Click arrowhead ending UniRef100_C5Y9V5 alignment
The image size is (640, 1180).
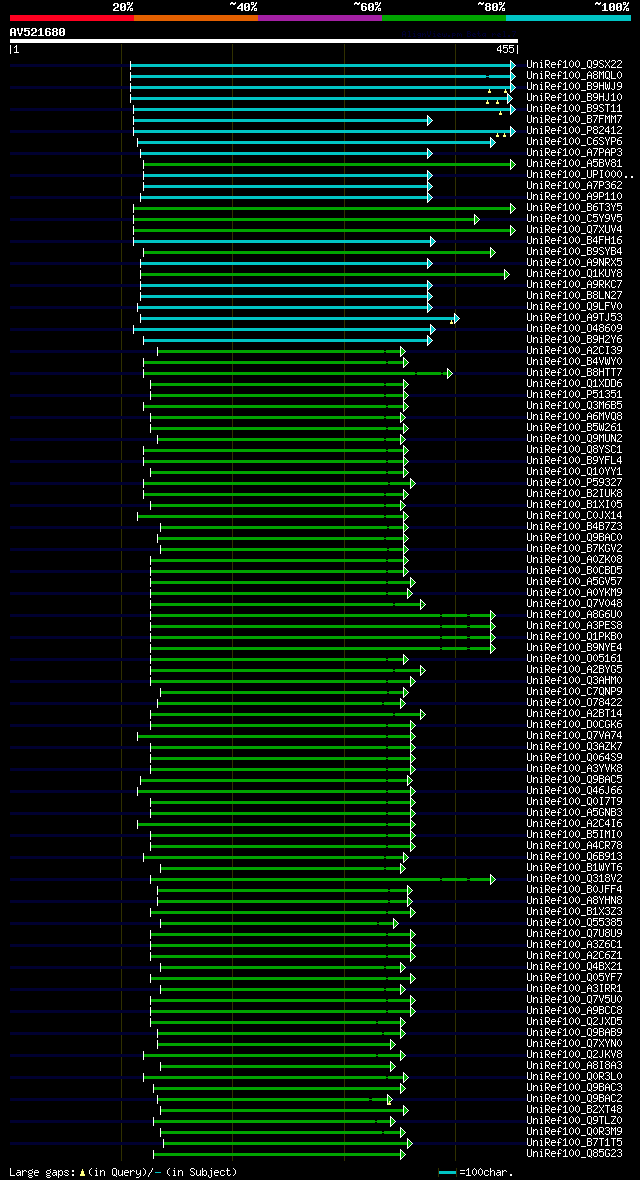477,219
